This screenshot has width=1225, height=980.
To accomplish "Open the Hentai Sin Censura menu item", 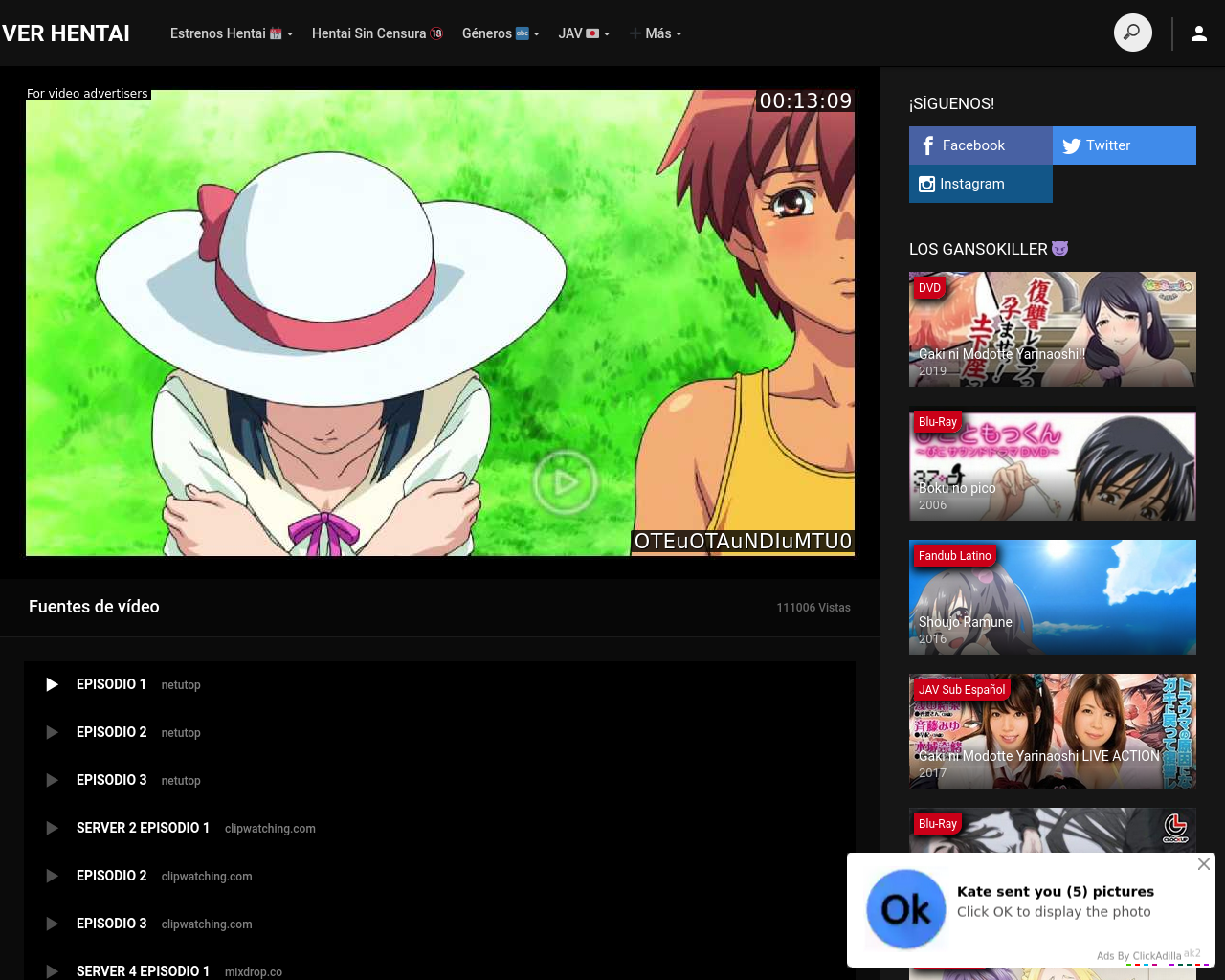I will [377, 33].
